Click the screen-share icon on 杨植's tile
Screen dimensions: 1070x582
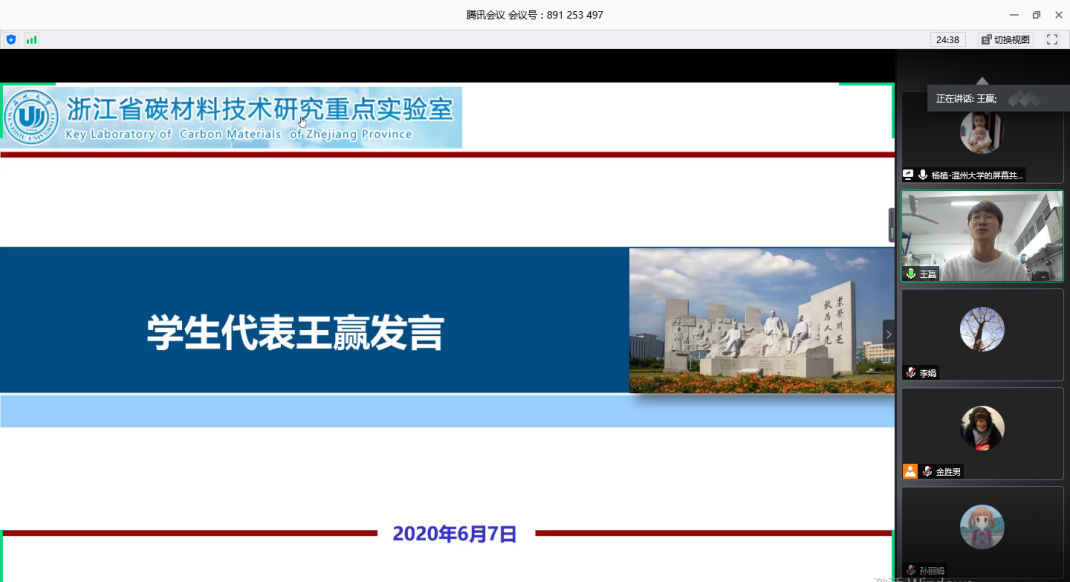908,174
